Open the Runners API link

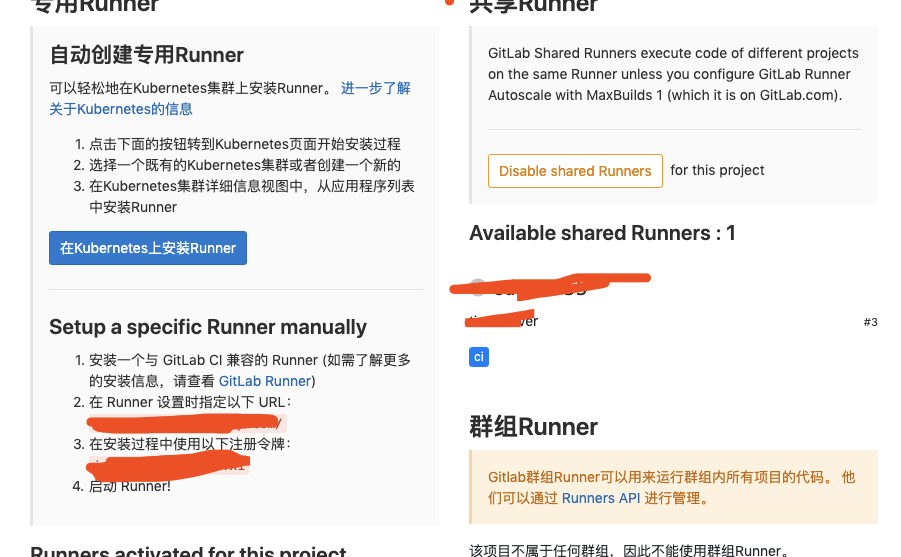coord(600,498)
